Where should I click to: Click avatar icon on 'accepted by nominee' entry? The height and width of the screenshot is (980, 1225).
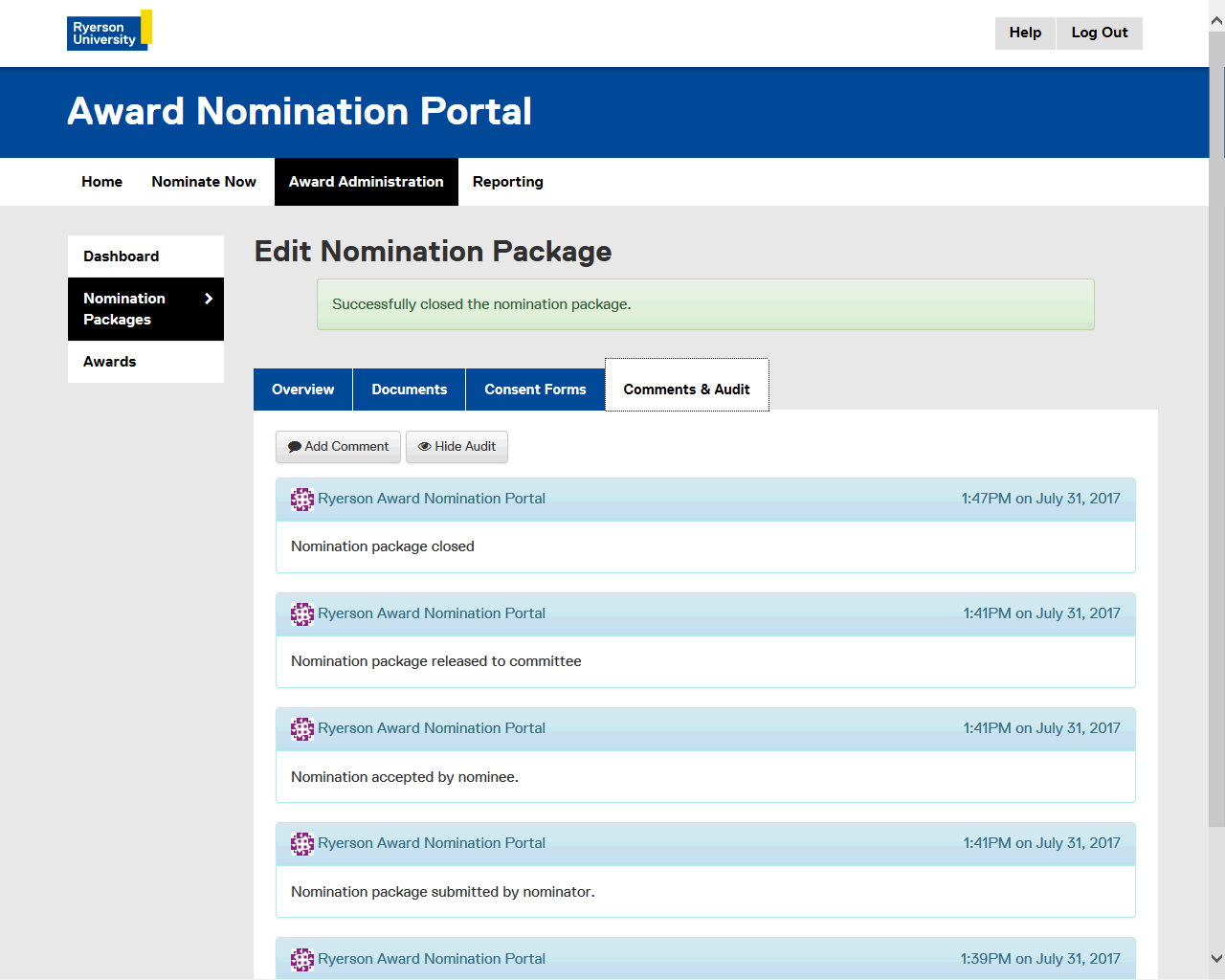click(x=302, y=728)
